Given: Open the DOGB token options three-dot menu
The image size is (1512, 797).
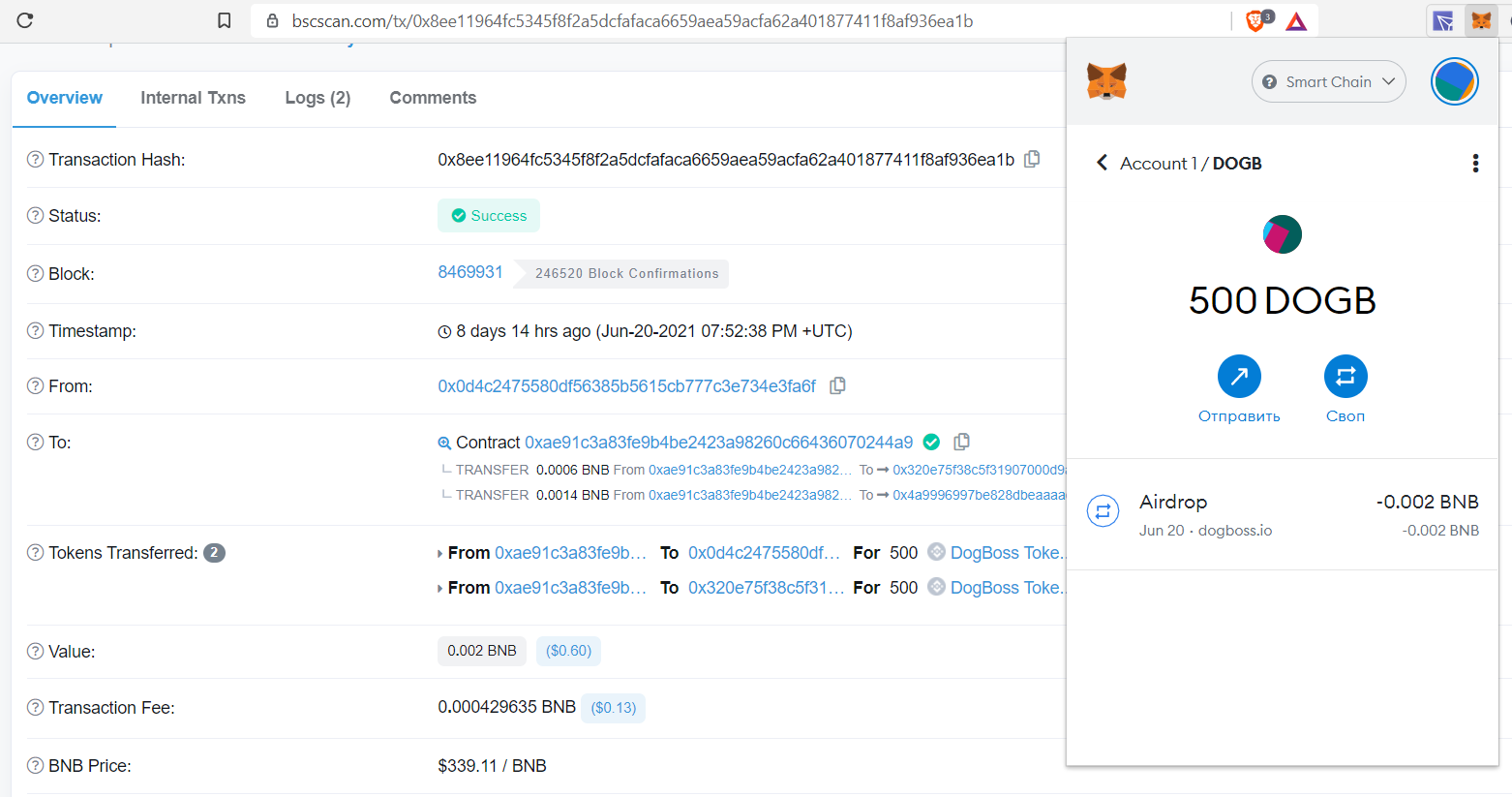Looking at the screenshot, I should [x=1475, y=164].
